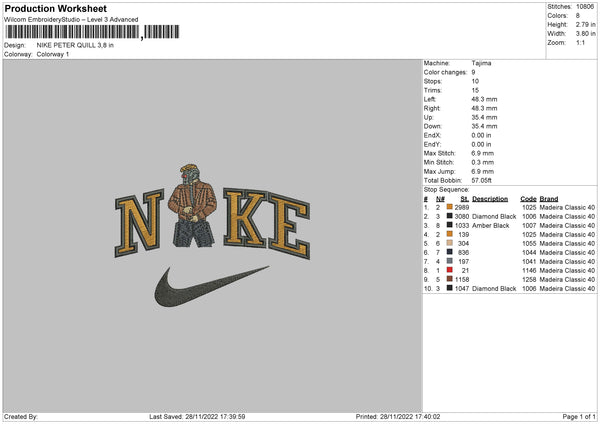Click the swoosh in the design preview
The height and width of the screenshot is (424, 600).
click(x=211, y=286)
